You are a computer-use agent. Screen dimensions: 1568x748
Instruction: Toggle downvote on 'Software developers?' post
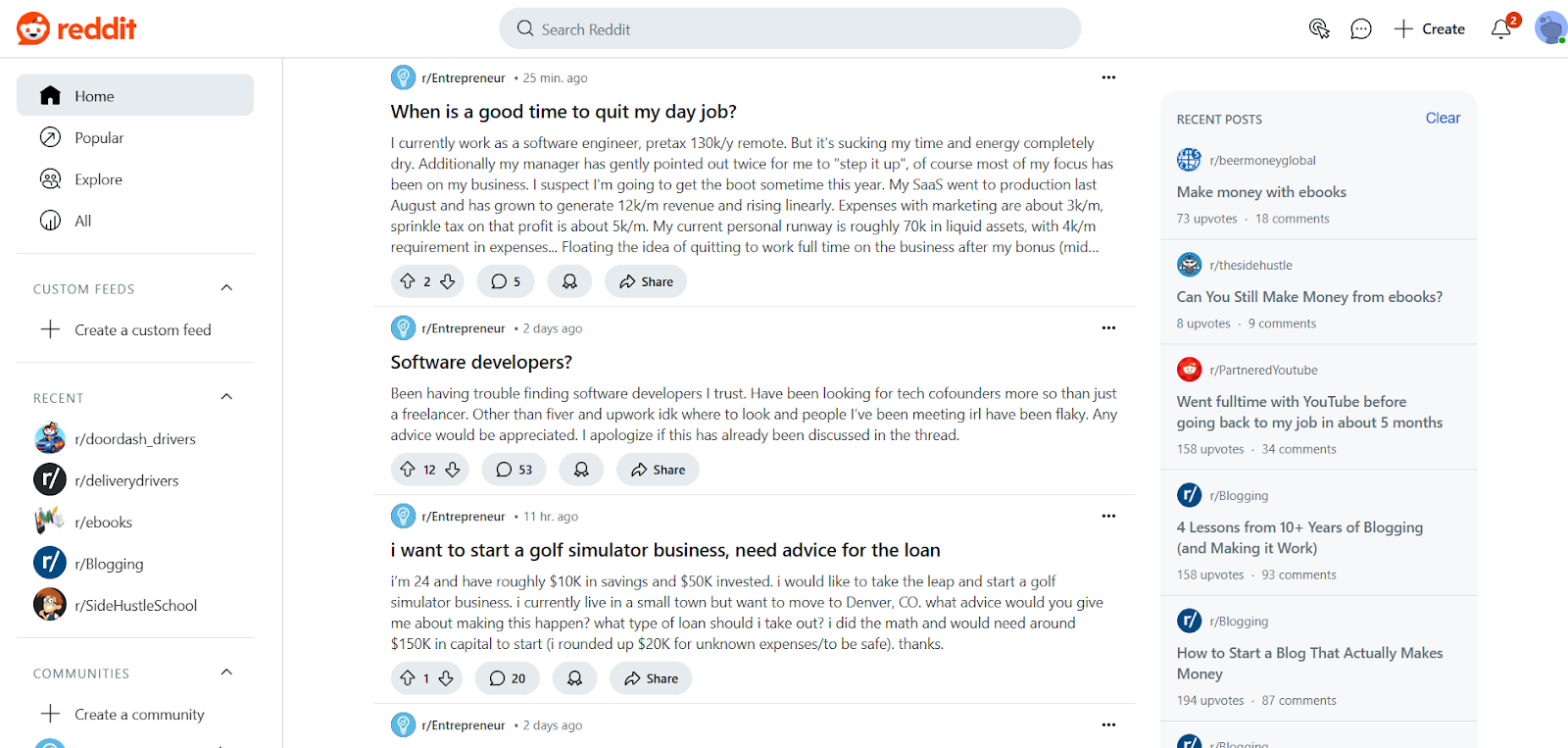point(450,469)
